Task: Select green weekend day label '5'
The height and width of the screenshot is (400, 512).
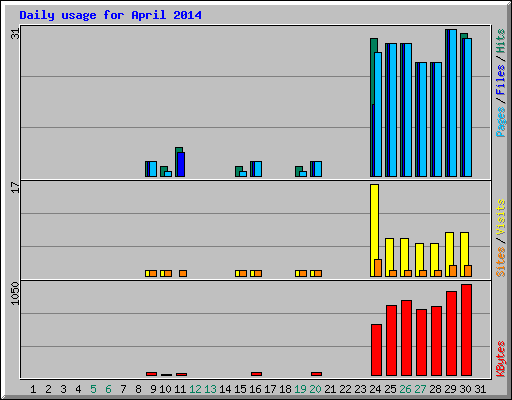Action: 93,389
